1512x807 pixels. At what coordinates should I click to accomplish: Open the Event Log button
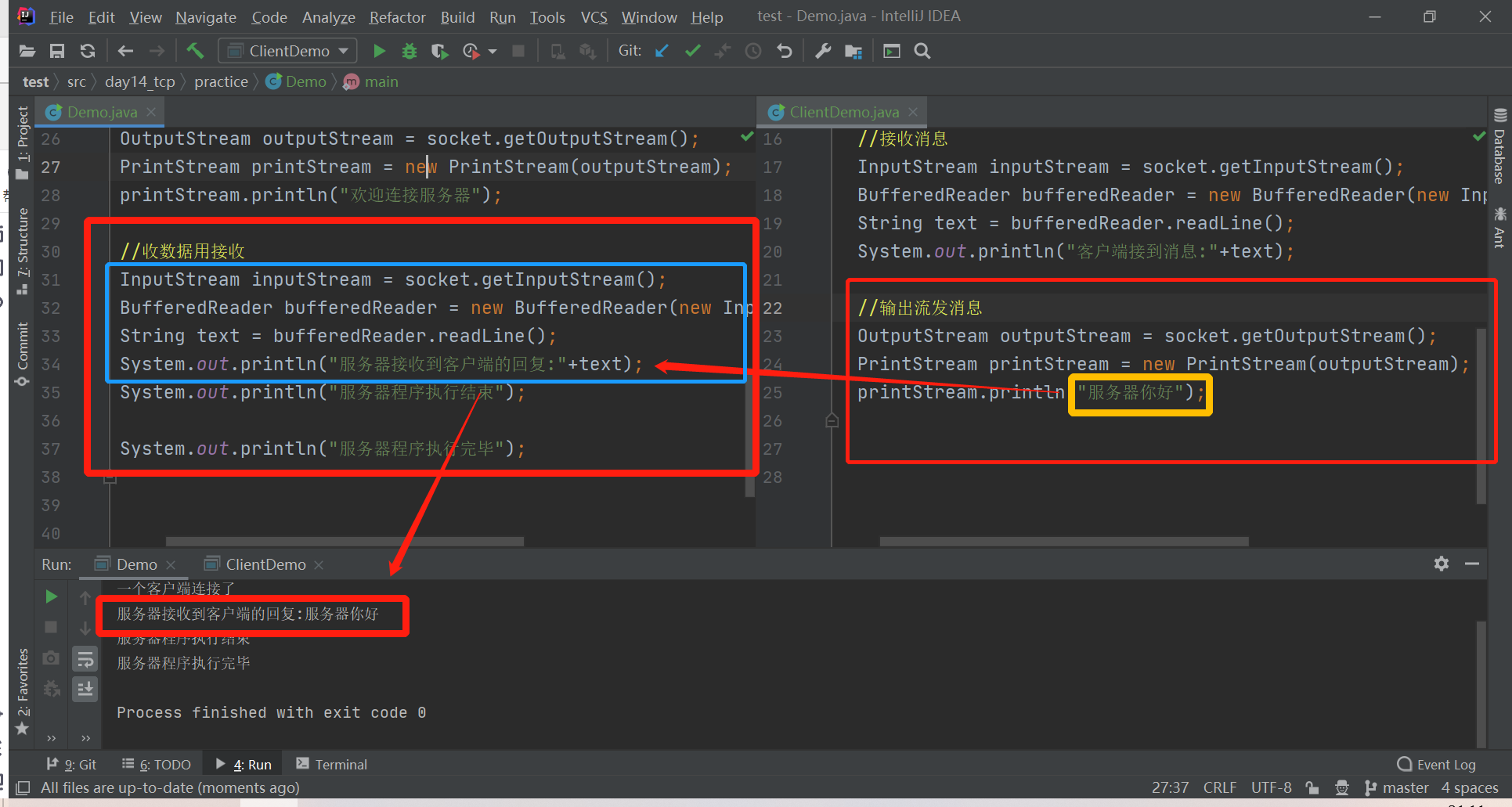1437,764
